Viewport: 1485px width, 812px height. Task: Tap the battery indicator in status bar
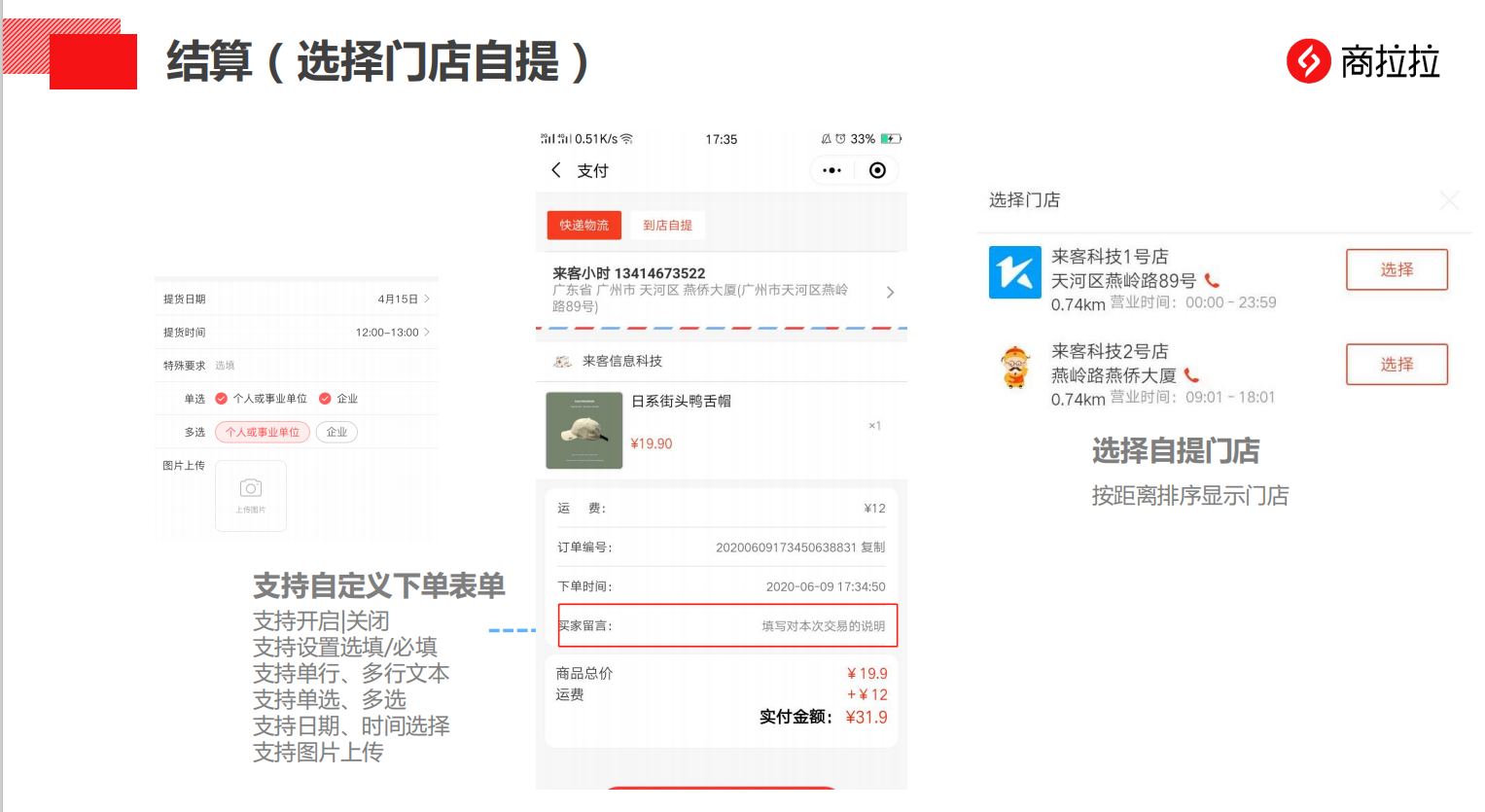point(891,139)
